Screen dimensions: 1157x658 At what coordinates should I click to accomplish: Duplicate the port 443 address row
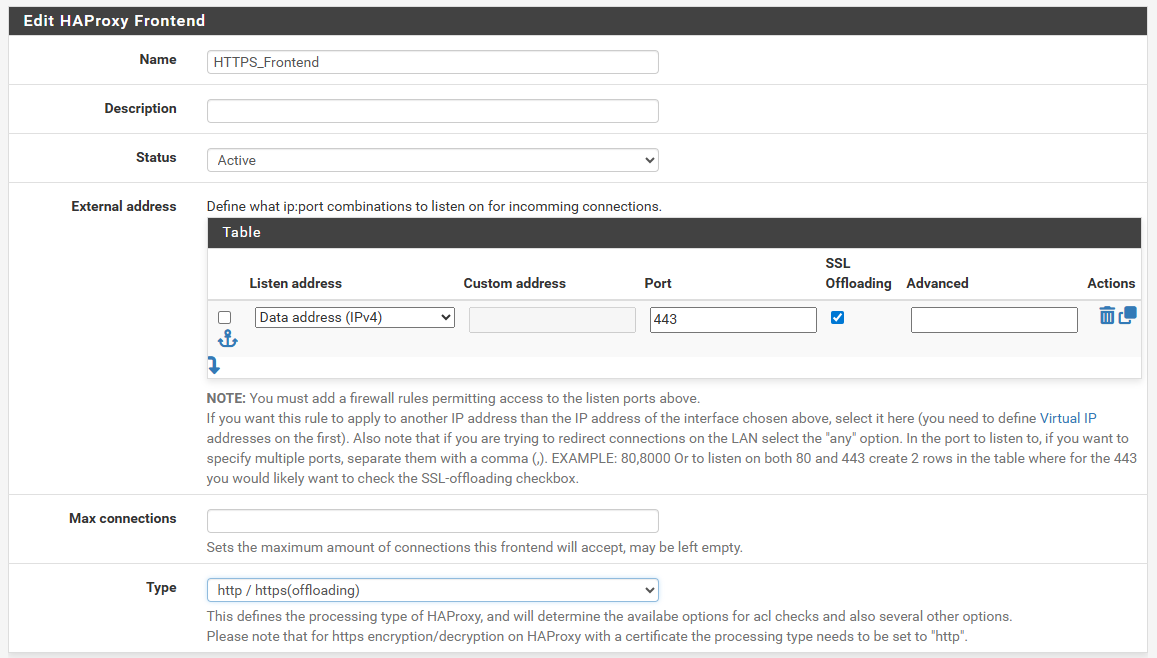[1127, 315]
